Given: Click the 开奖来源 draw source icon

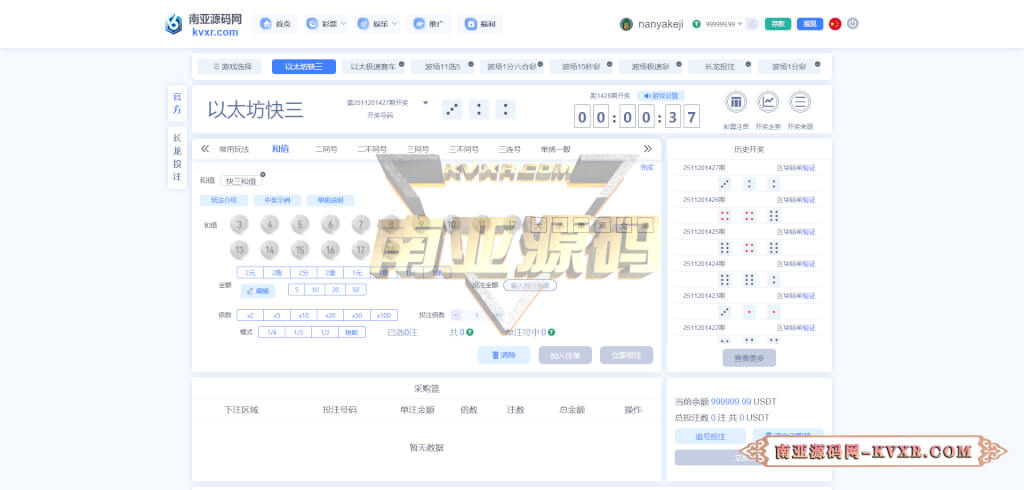Looking at the screenshot, I should 800,103.
